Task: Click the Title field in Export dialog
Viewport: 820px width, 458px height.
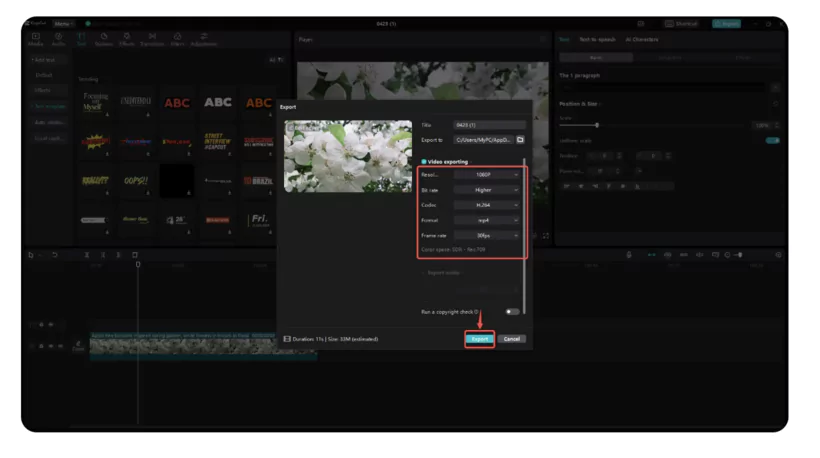Action: 489,125
